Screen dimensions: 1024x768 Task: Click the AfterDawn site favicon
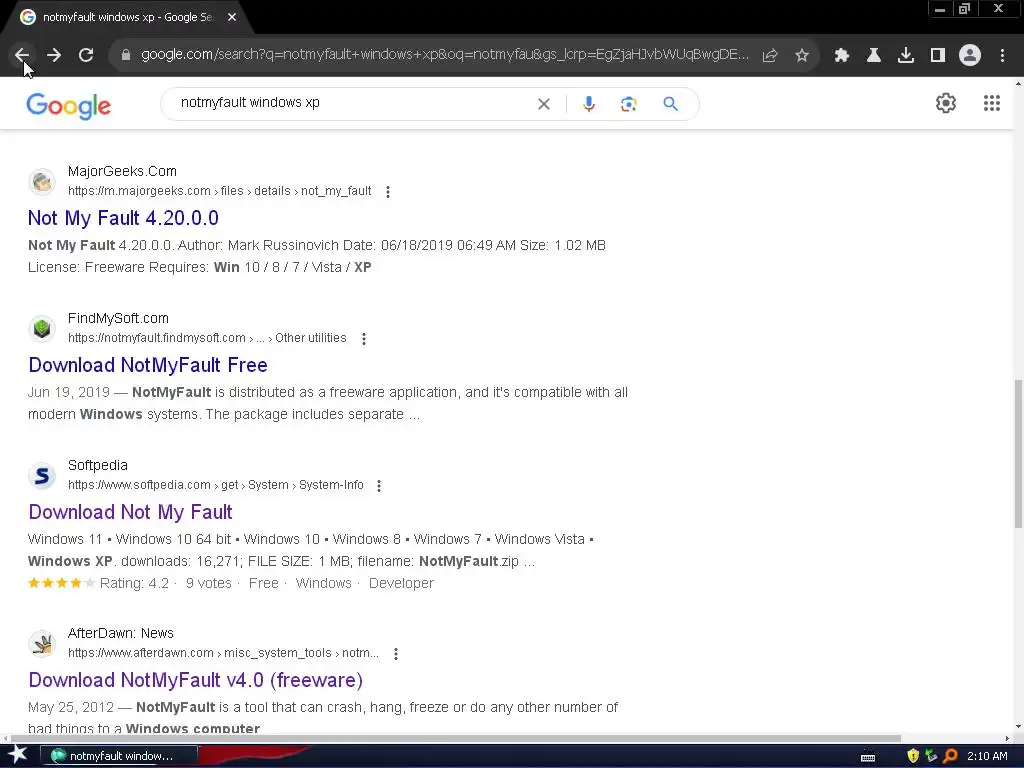click(42, 644)
